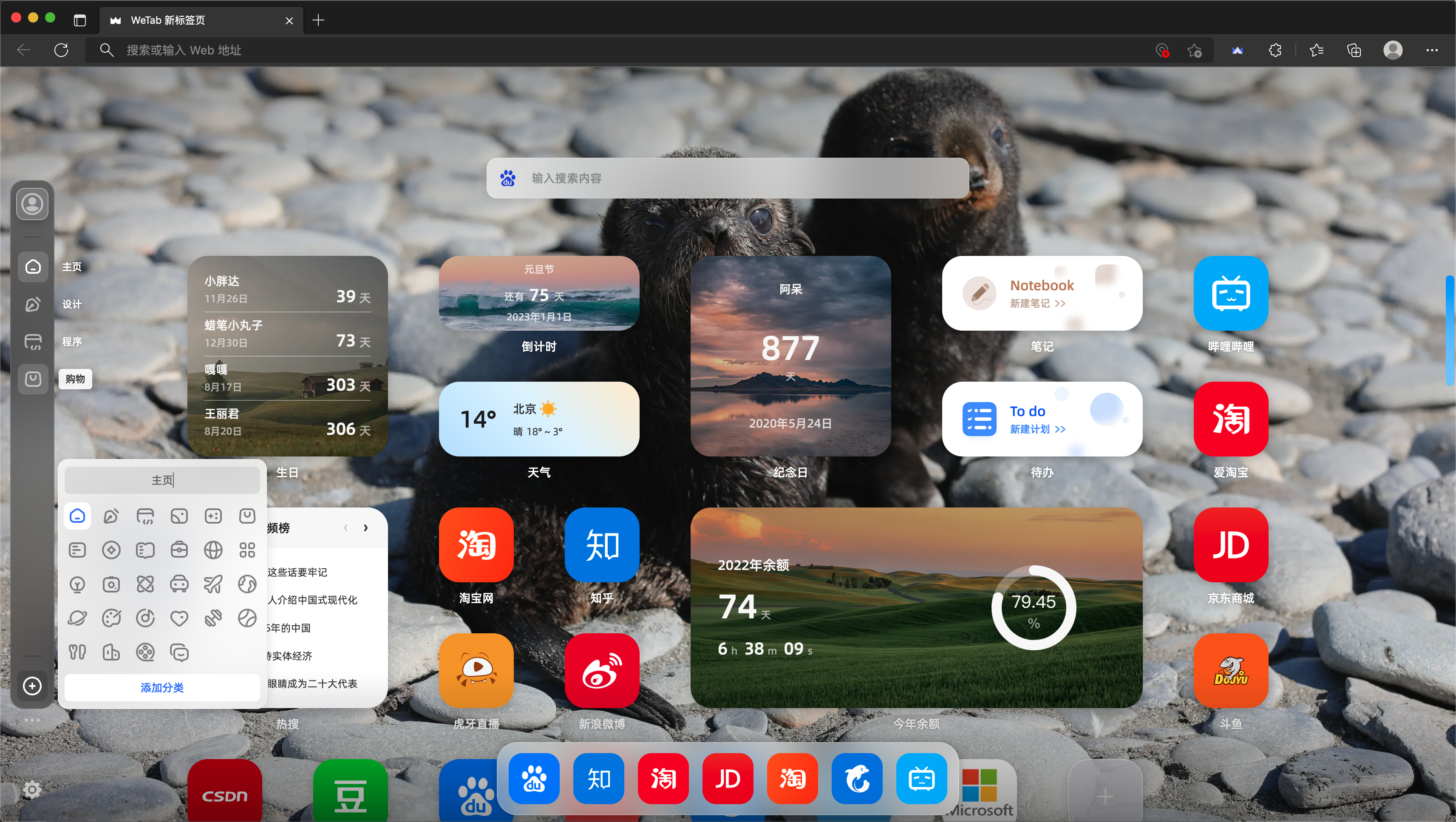Open browser extensions puzzle icon
The height and width of the screenshot is (822, 1456).
tap(1275, 50)
